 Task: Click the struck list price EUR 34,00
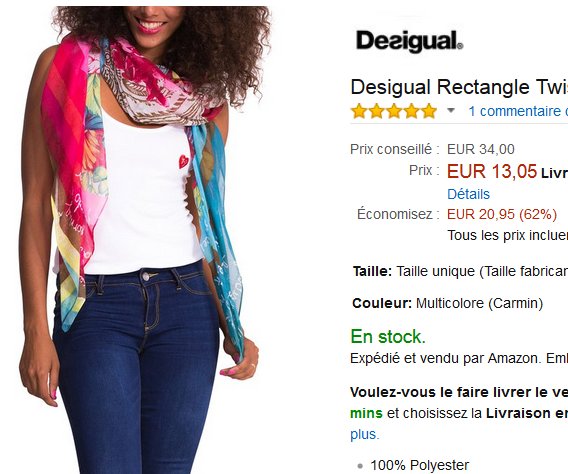point(480,149)
